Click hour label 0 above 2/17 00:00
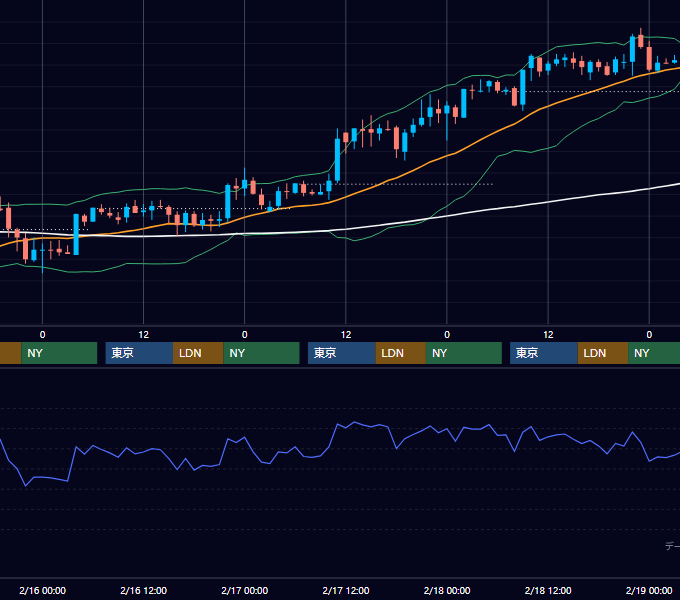The height and width of the screenshot is (600, 680). pos(245,335)
